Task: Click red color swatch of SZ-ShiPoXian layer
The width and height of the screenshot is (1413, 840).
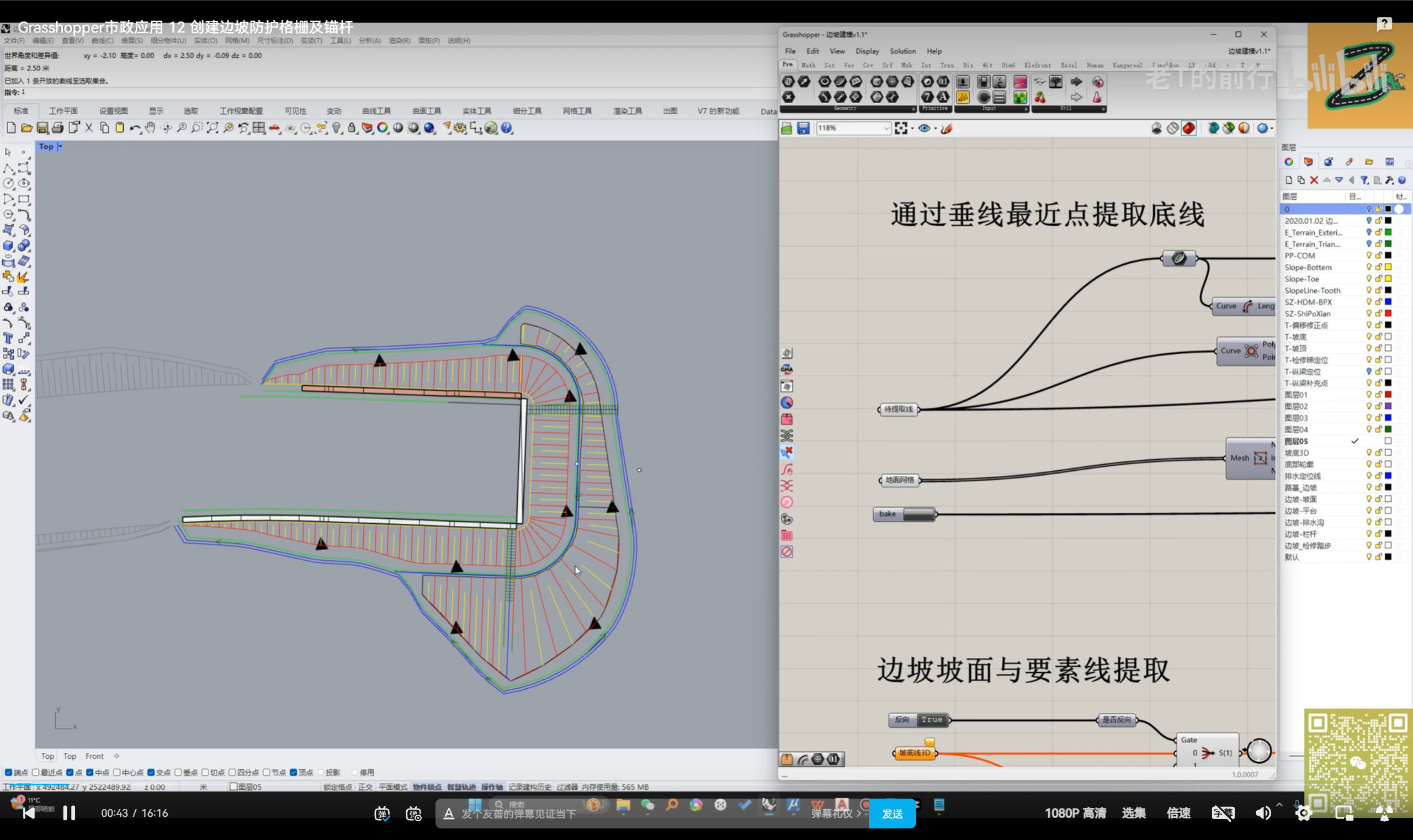Action: click(x=1388, y=313)
